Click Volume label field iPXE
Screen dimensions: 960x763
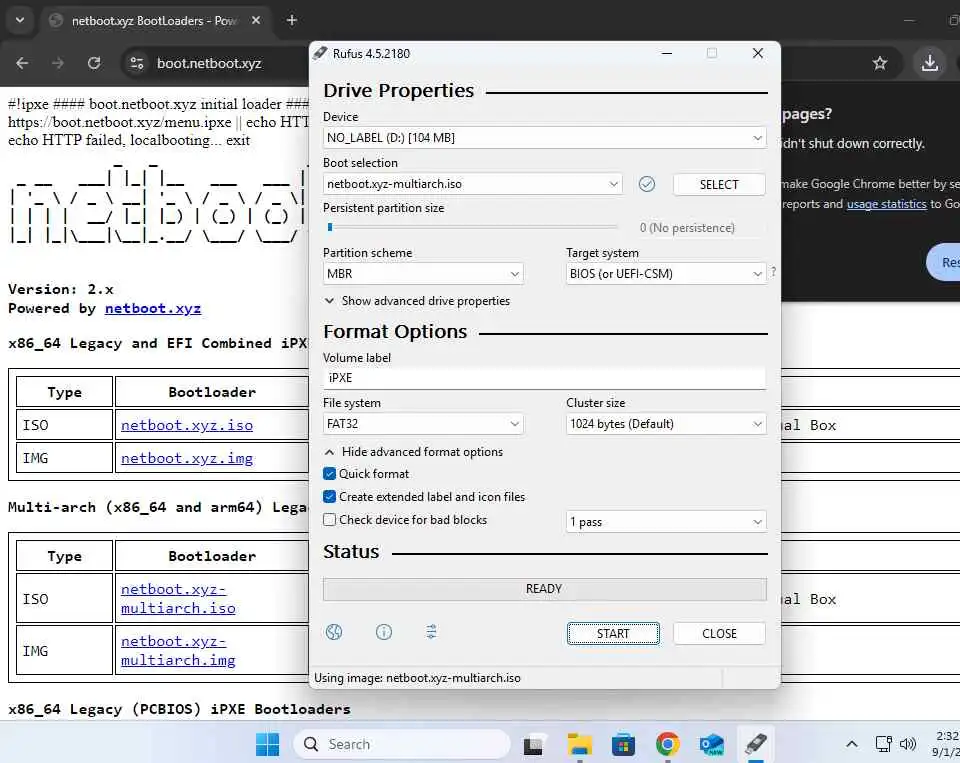(544, 378)
